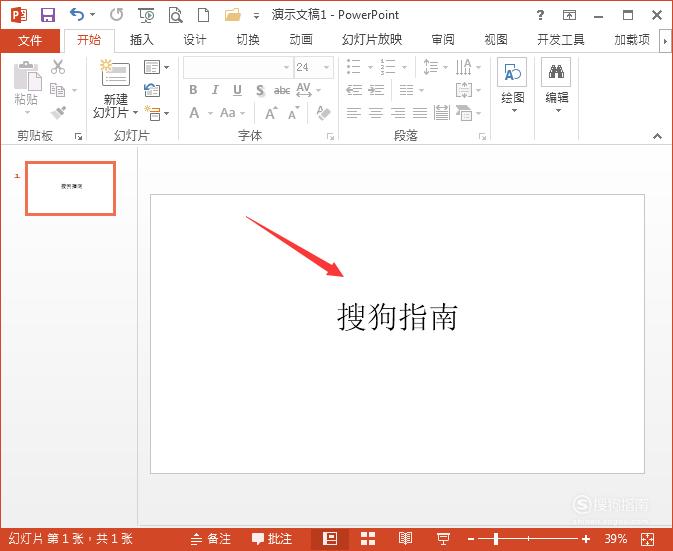Center align text
673x551 pixels.
[x=376, y=113]
